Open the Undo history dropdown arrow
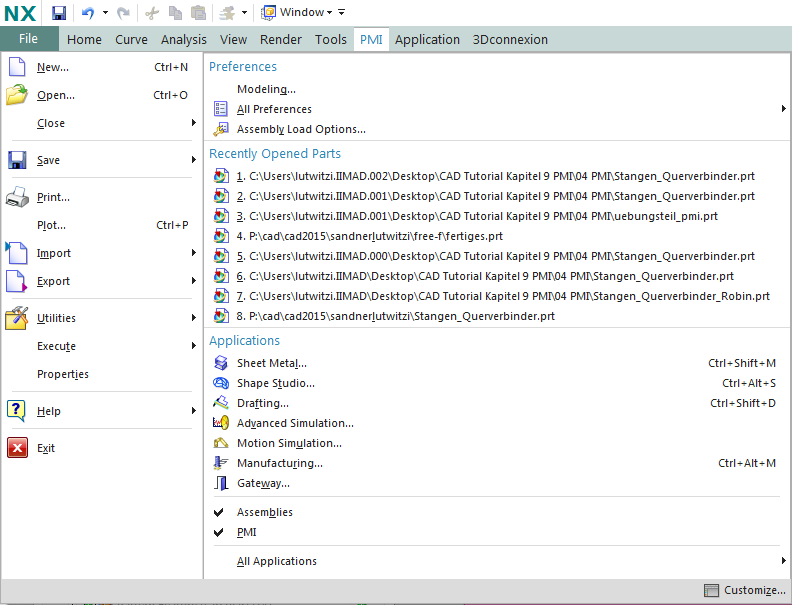Image resolution: width=792 pixels, height=605 pixels. point(105,13)
